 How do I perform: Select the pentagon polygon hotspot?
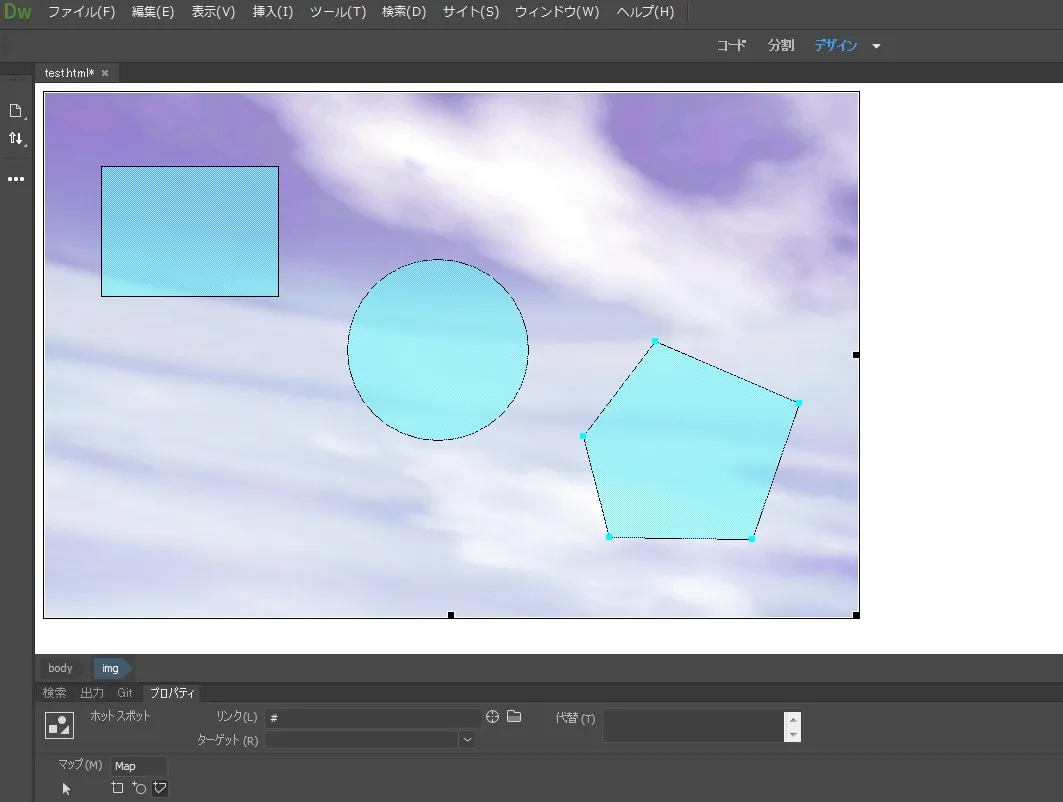(x=691, y=448)
